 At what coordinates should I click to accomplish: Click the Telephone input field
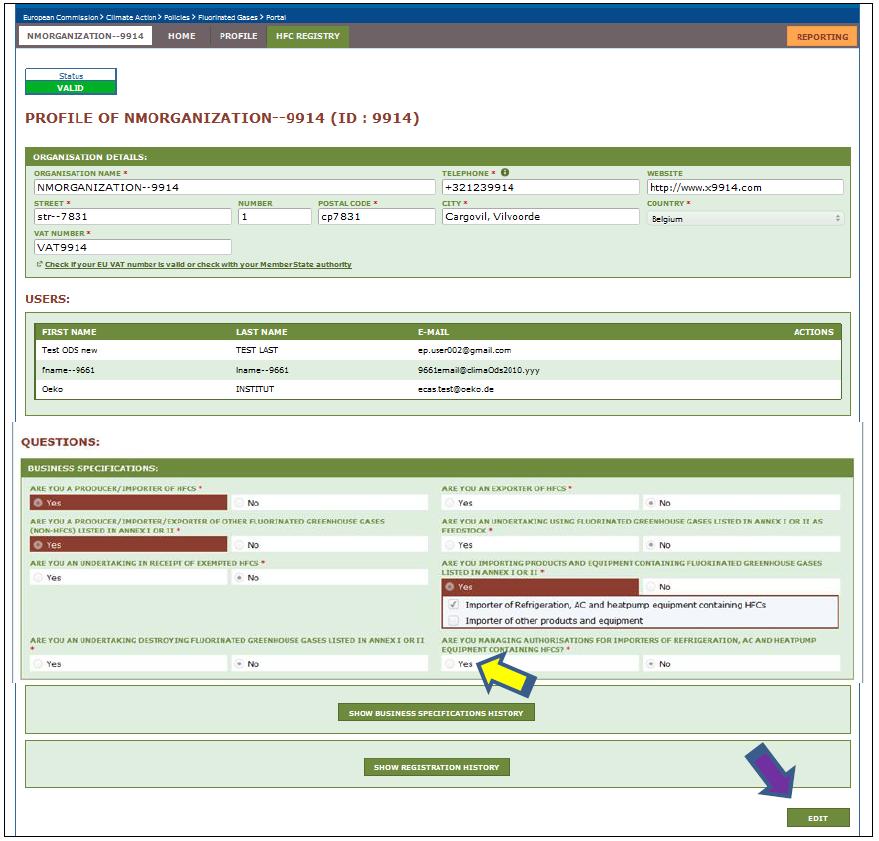[540, 187]
